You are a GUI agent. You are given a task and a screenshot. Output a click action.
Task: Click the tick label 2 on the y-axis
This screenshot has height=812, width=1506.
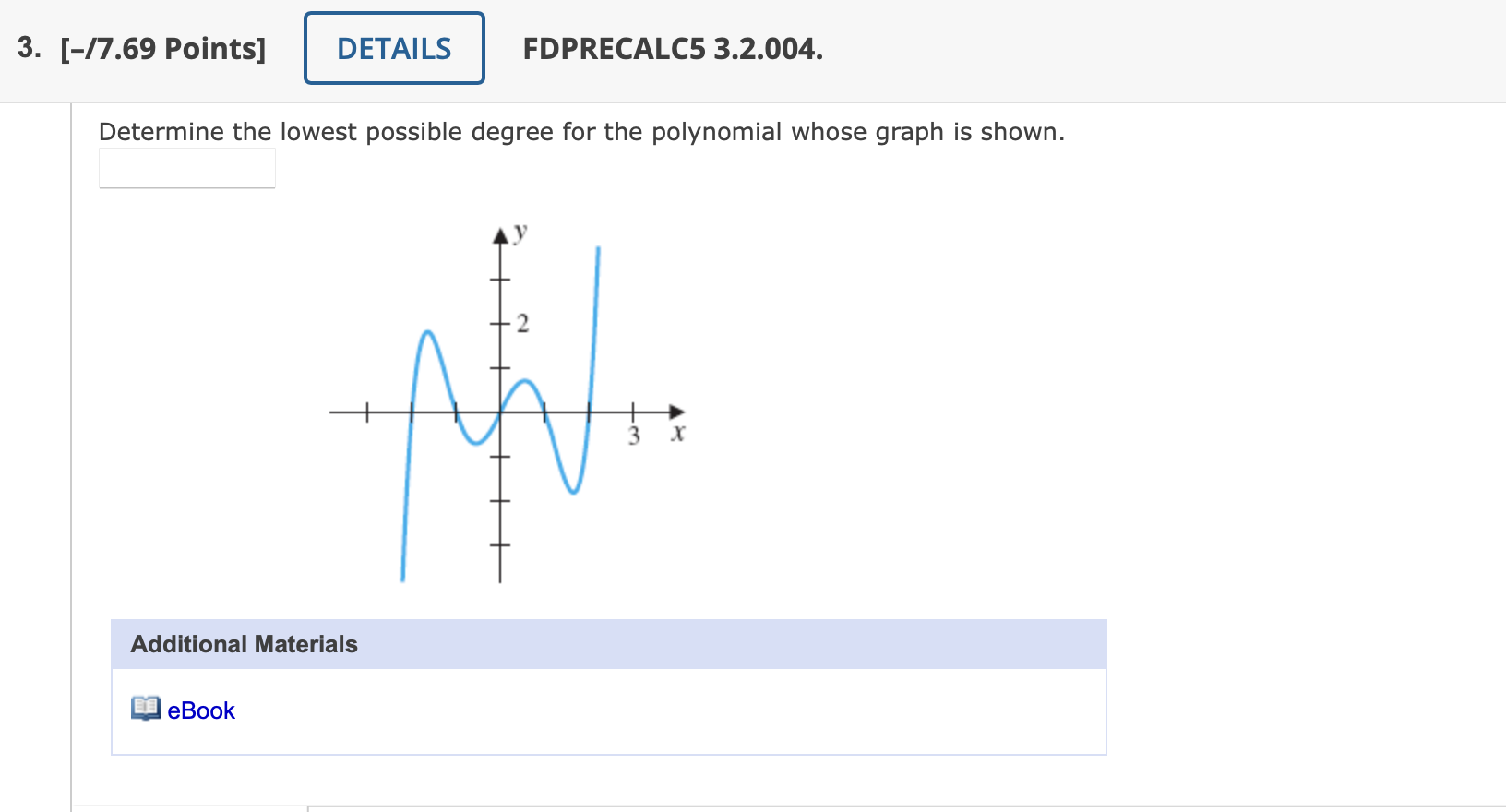pyautogui.click(x=523, y=323)
